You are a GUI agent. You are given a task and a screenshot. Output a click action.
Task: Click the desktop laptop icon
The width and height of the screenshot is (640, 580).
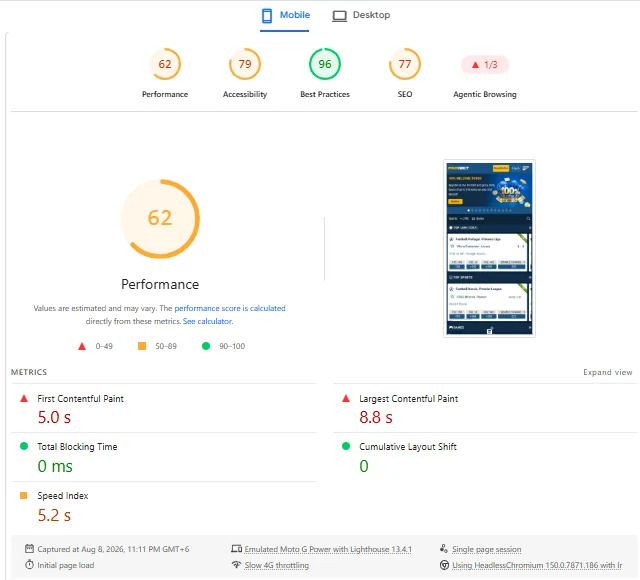[x=339, y=16]
